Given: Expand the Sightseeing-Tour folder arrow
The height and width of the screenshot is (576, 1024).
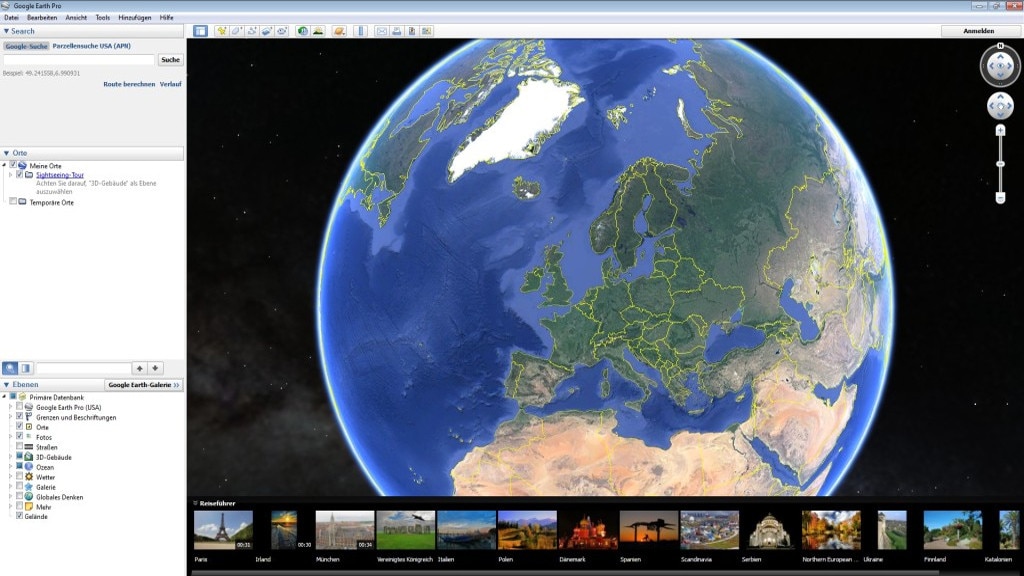Looking at the screenshot, I should click(x=10, y=175).
